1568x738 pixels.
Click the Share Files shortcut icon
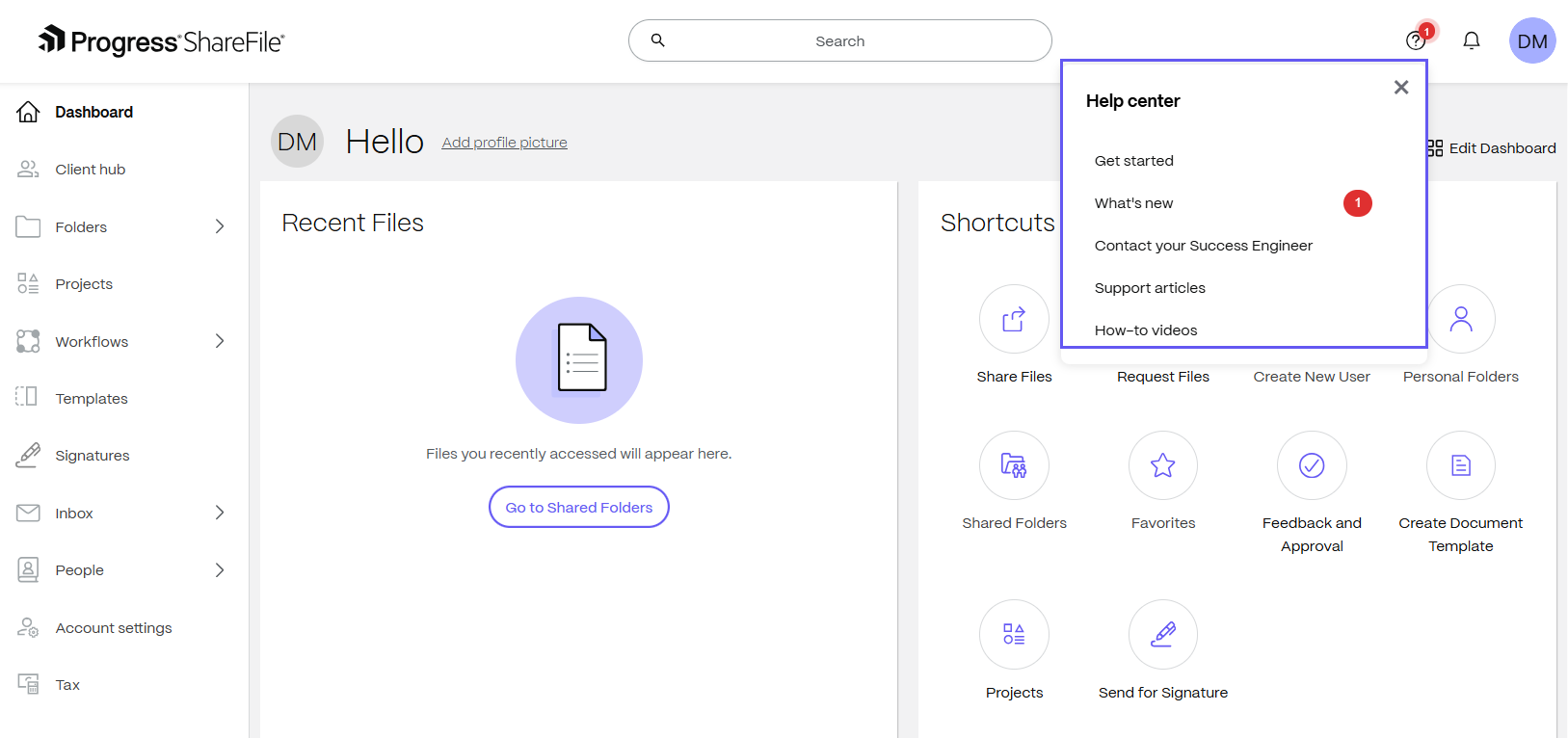(x=1014, y=319)
